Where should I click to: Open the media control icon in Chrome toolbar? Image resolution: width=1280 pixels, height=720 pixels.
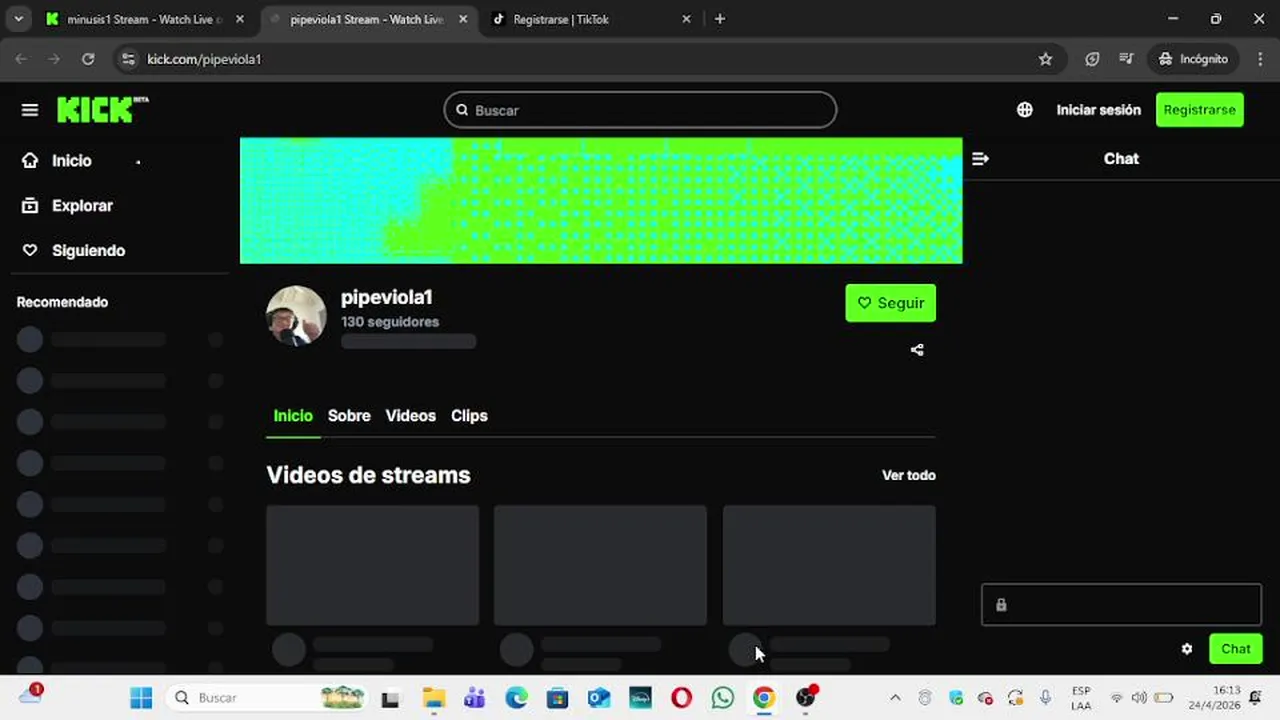(x=1127, y=59)
